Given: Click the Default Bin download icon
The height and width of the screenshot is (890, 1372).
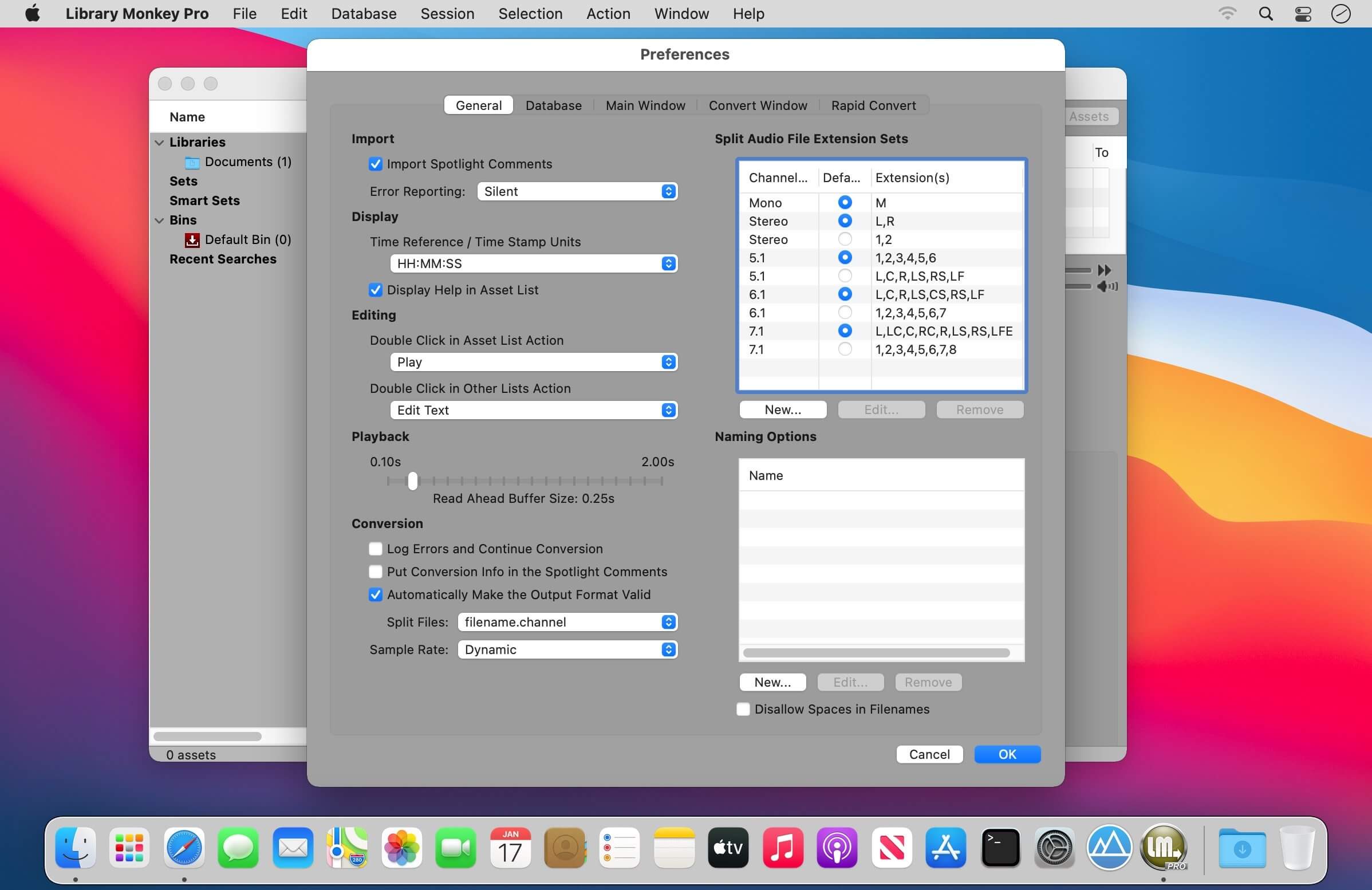Looking at the screenshot, I should tap(192, 240).
